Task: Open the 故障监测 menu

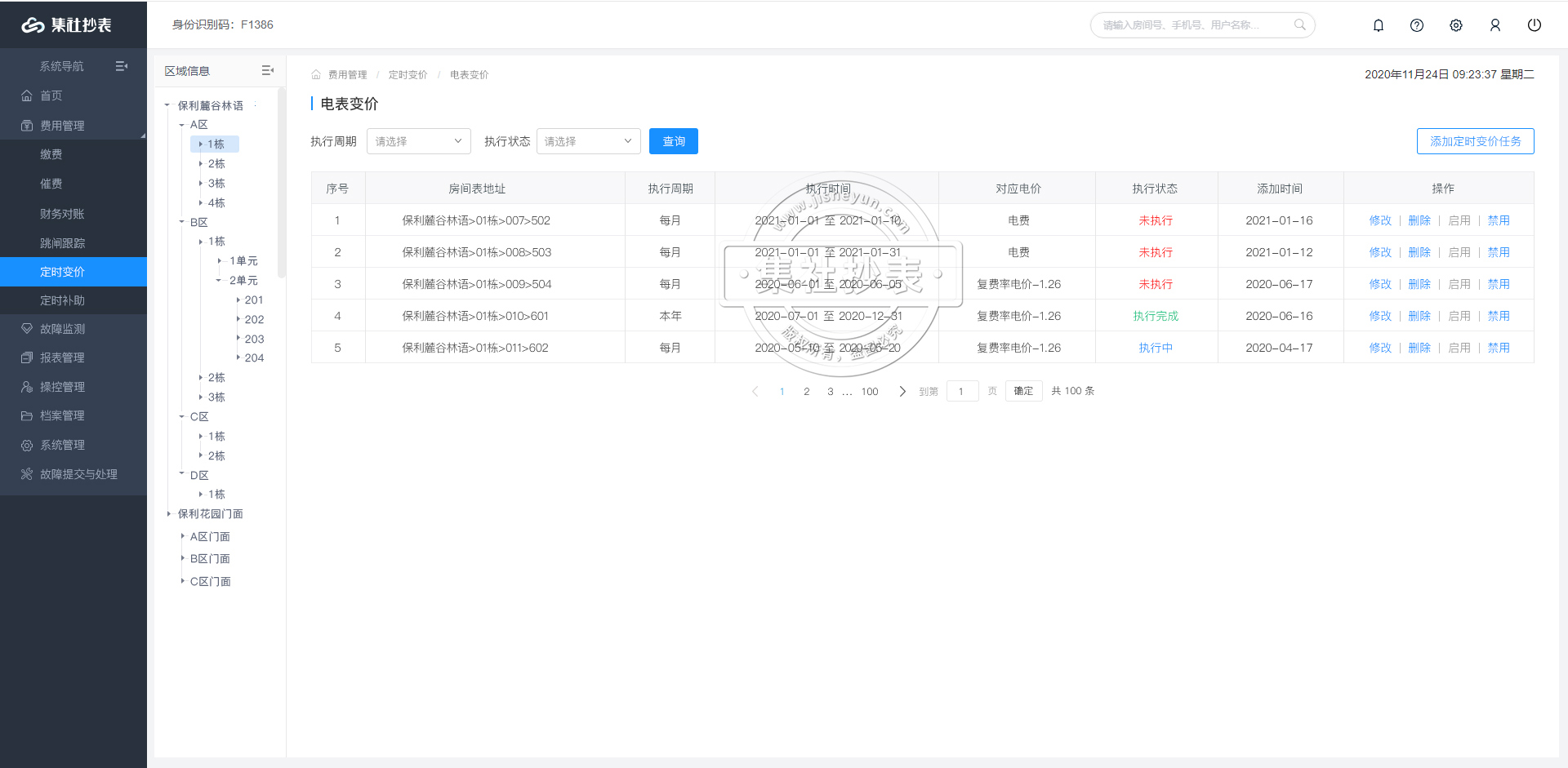Action: coord(62,329)
